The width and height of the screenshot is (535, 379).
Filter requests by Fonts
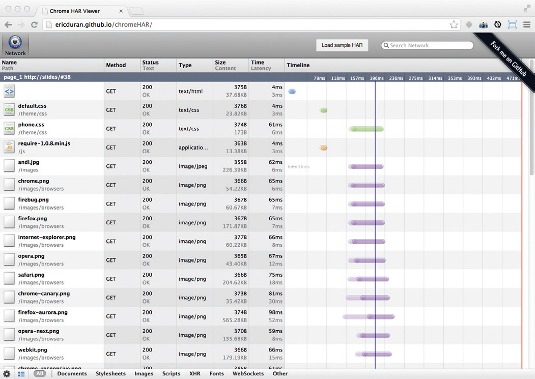(x=217, y=374)
